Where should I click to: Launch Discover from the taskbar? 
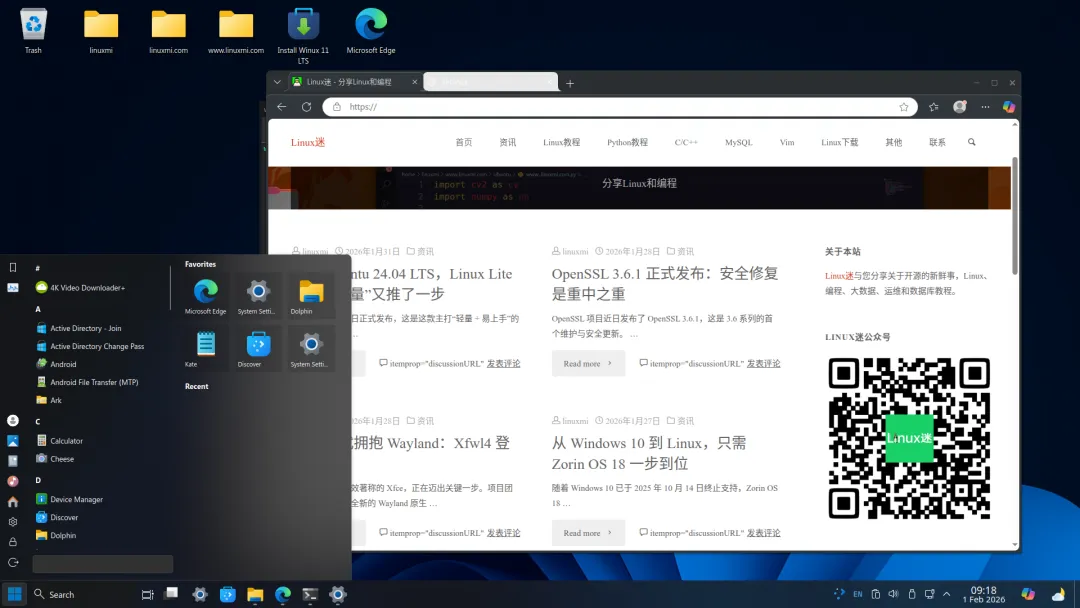[x=227, y=594]
